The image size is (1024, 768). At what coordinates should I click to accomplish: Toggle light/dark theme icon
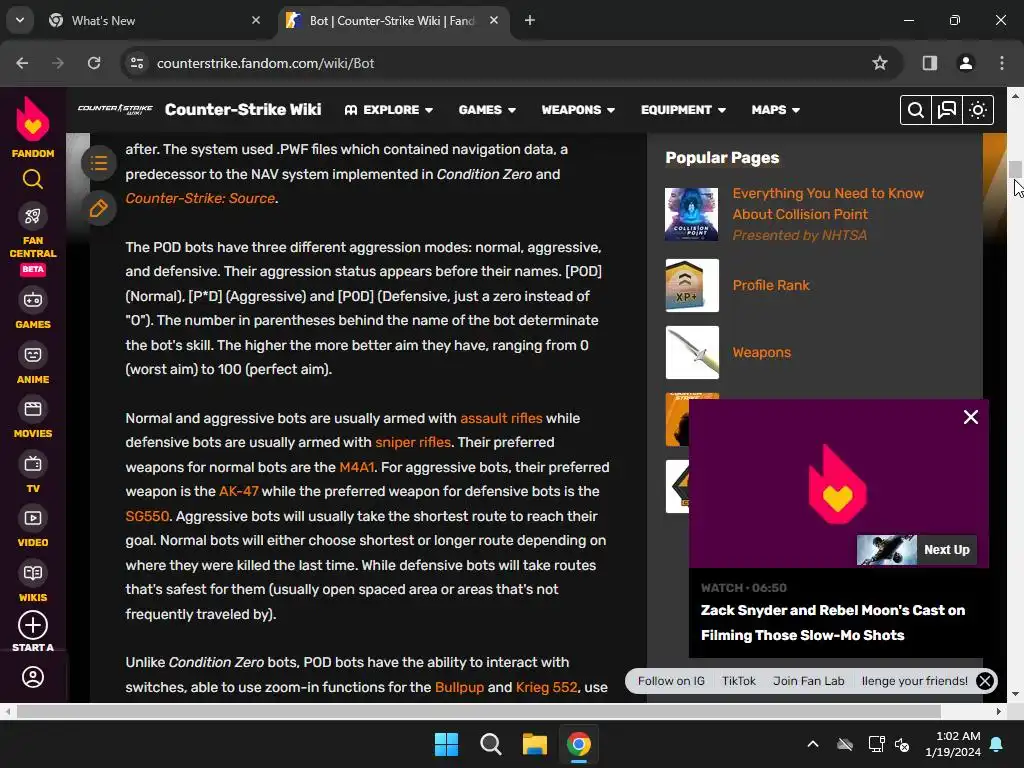tap(978, 110)
